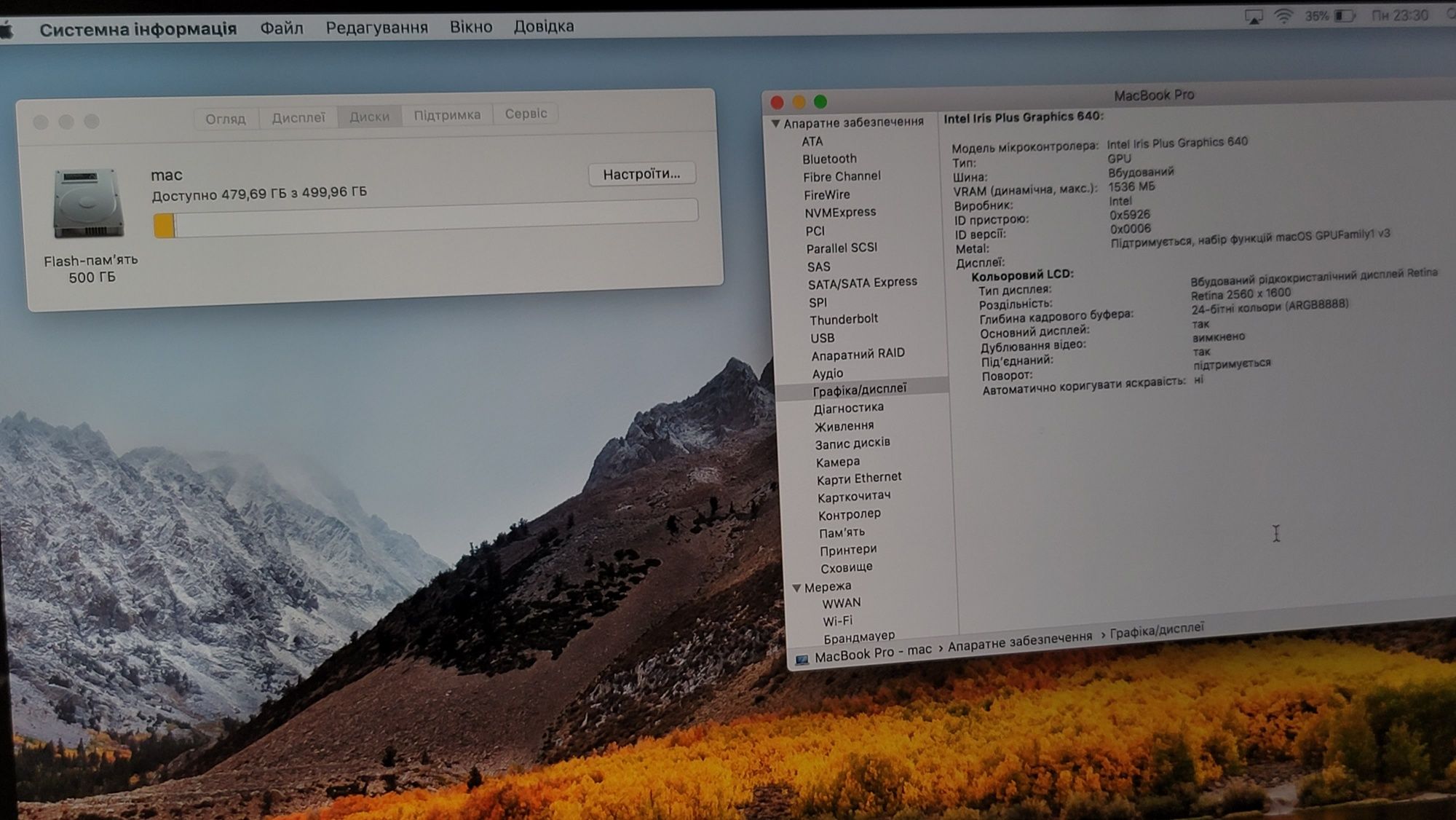Click the flash drive disk icon
The image size is (1456, 820).
click(88, 203)
